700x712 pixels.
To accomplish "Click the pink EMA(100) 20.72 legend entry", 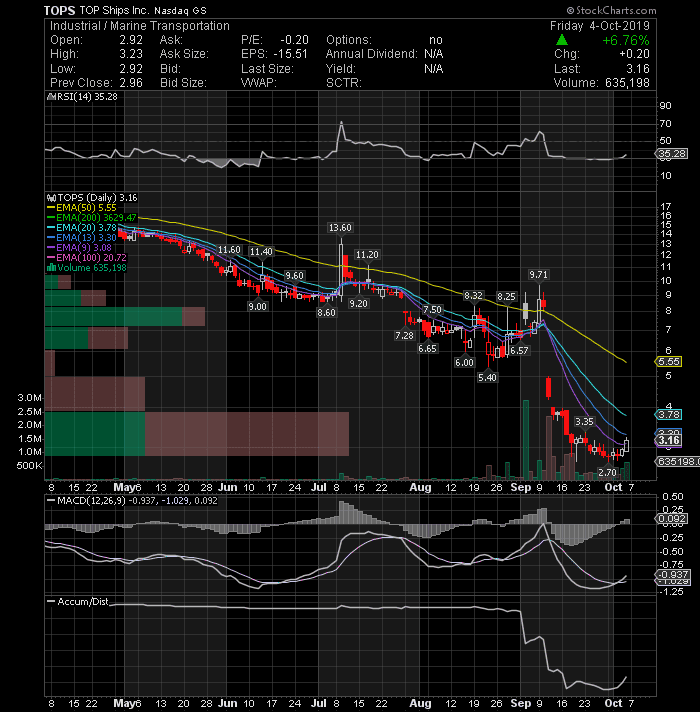I will coord(87,257).
